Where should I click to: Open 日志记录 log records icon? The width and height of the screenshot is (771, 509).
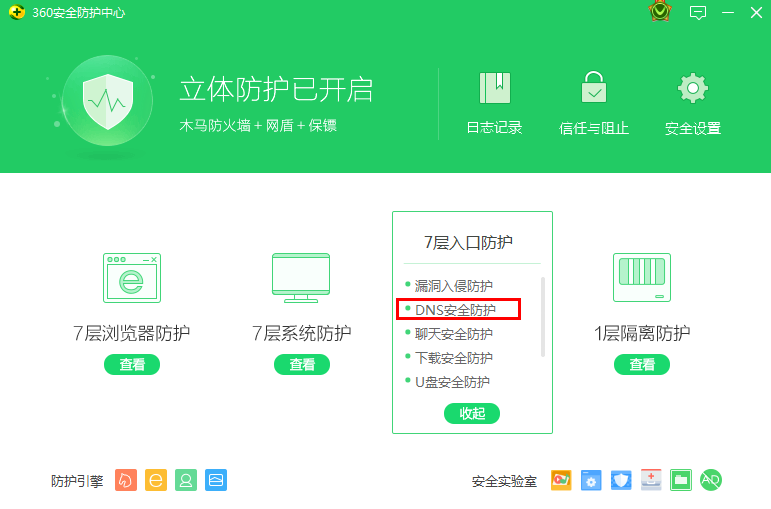pyautogui.click(x=495, y=88)
